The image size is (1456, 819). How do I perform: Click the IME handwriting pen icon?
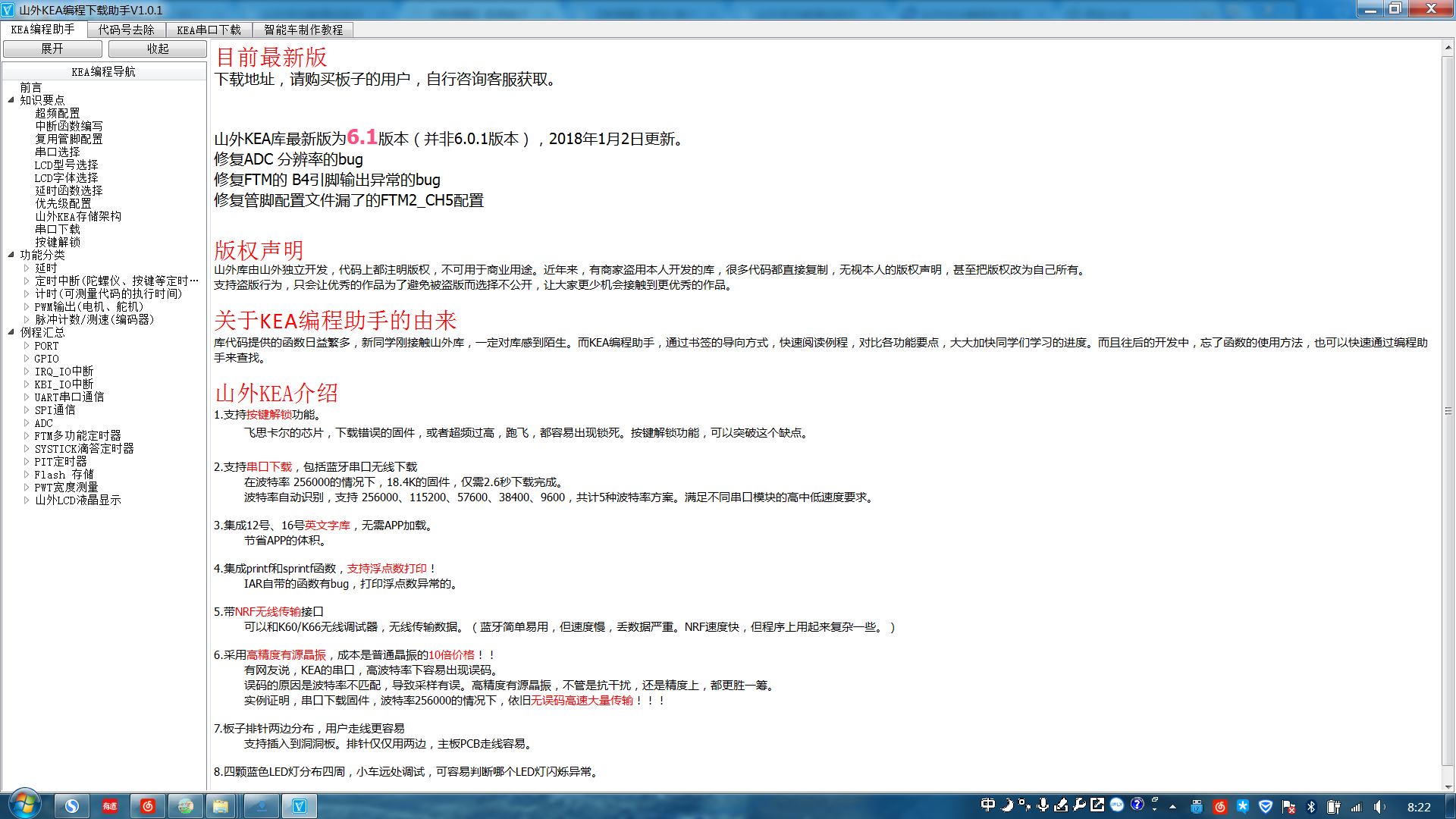point(1061,805)
